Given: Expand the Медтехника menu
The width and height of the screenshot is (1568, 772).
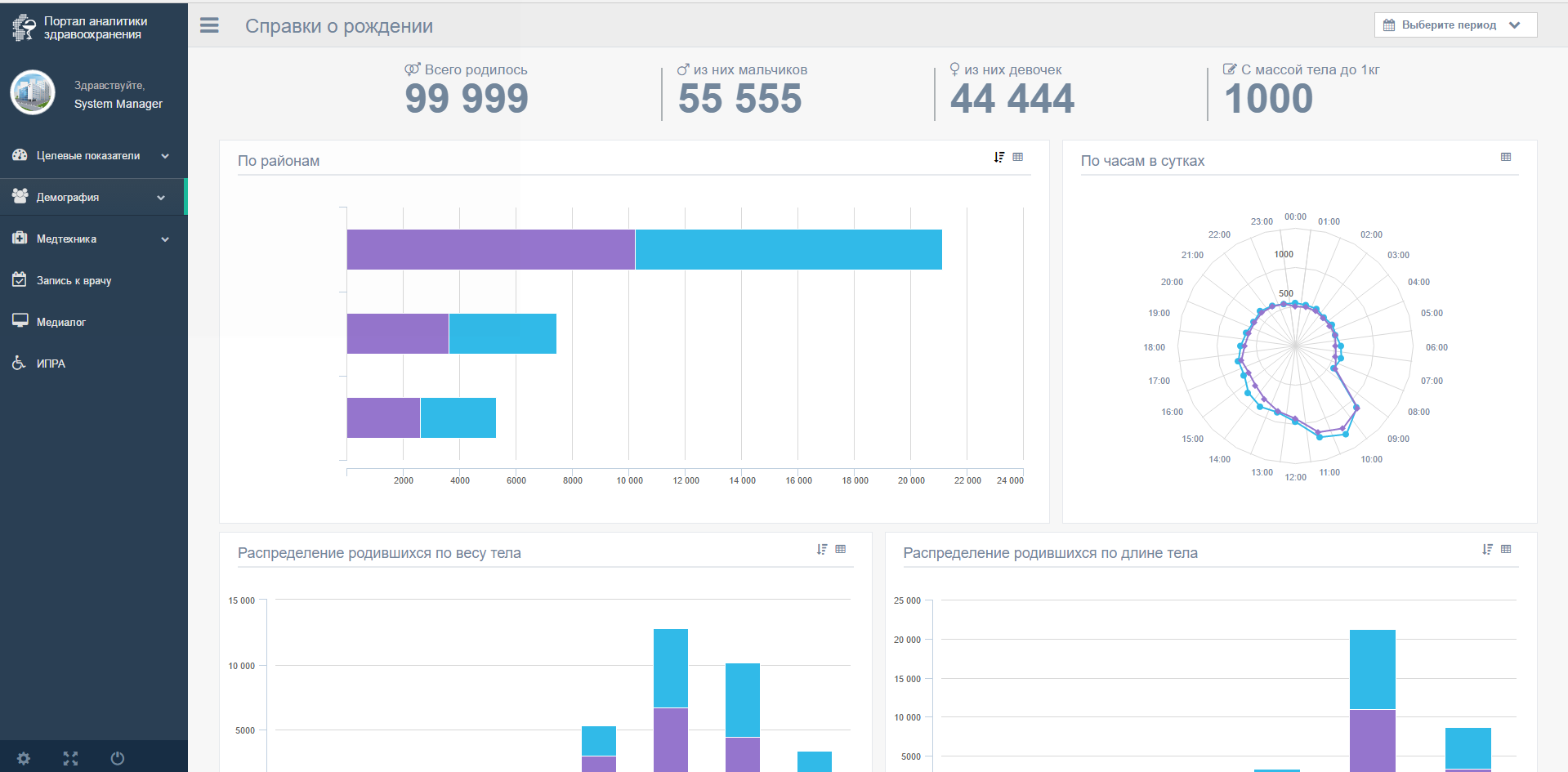Looking at the screenshot, I should point(94,239).
